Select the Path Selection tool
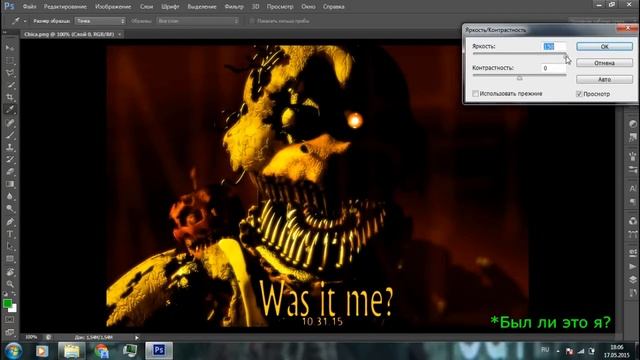The image size is (640, 360). tap(10, 246)
